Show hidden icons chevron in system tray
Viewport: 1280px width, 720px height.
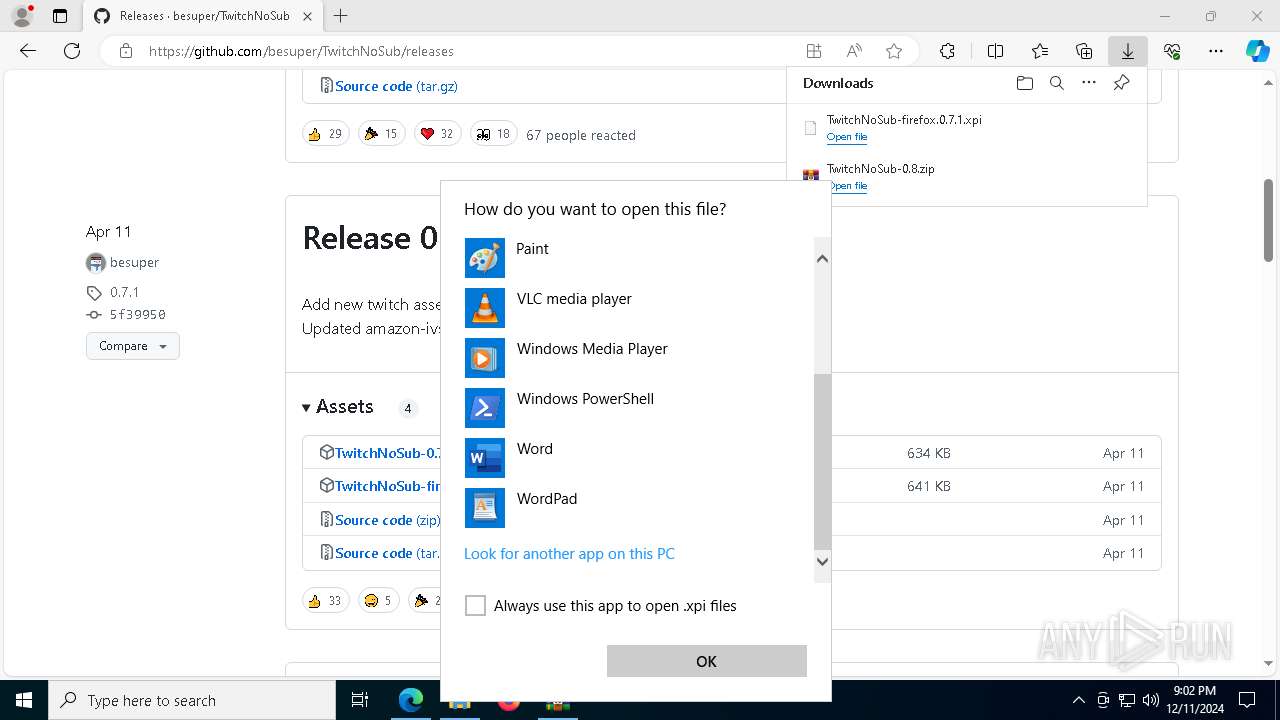(x=1078, y=700)
